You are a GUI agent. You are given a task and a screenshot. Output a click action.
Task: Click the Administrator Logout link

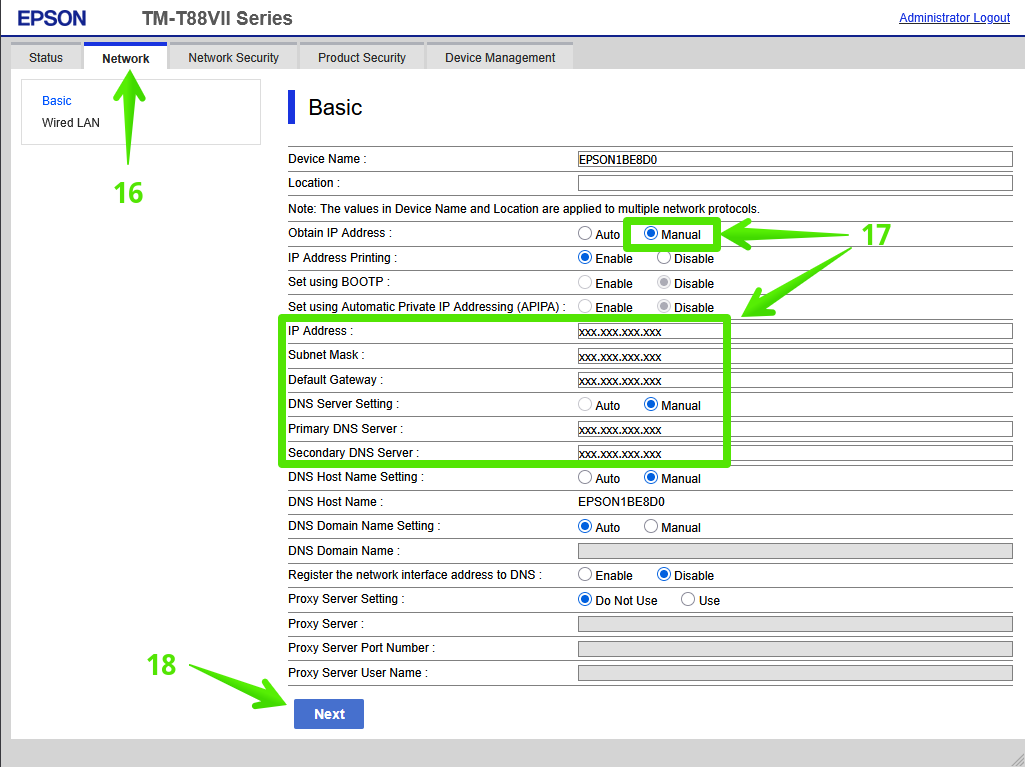coord(954,18)
